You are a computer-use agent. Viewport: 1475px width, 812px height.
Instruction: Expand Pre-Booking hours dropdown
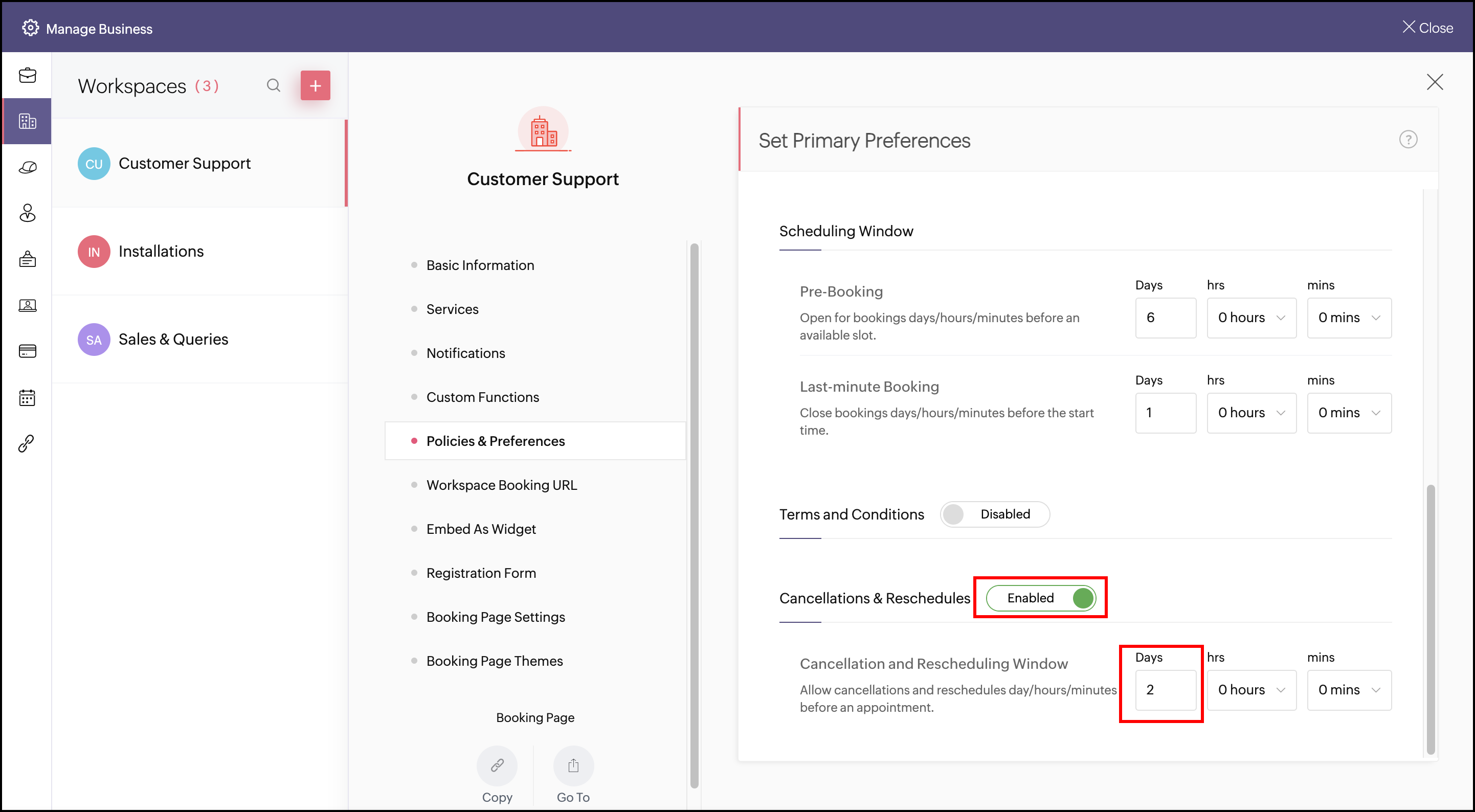(1251, 318)
